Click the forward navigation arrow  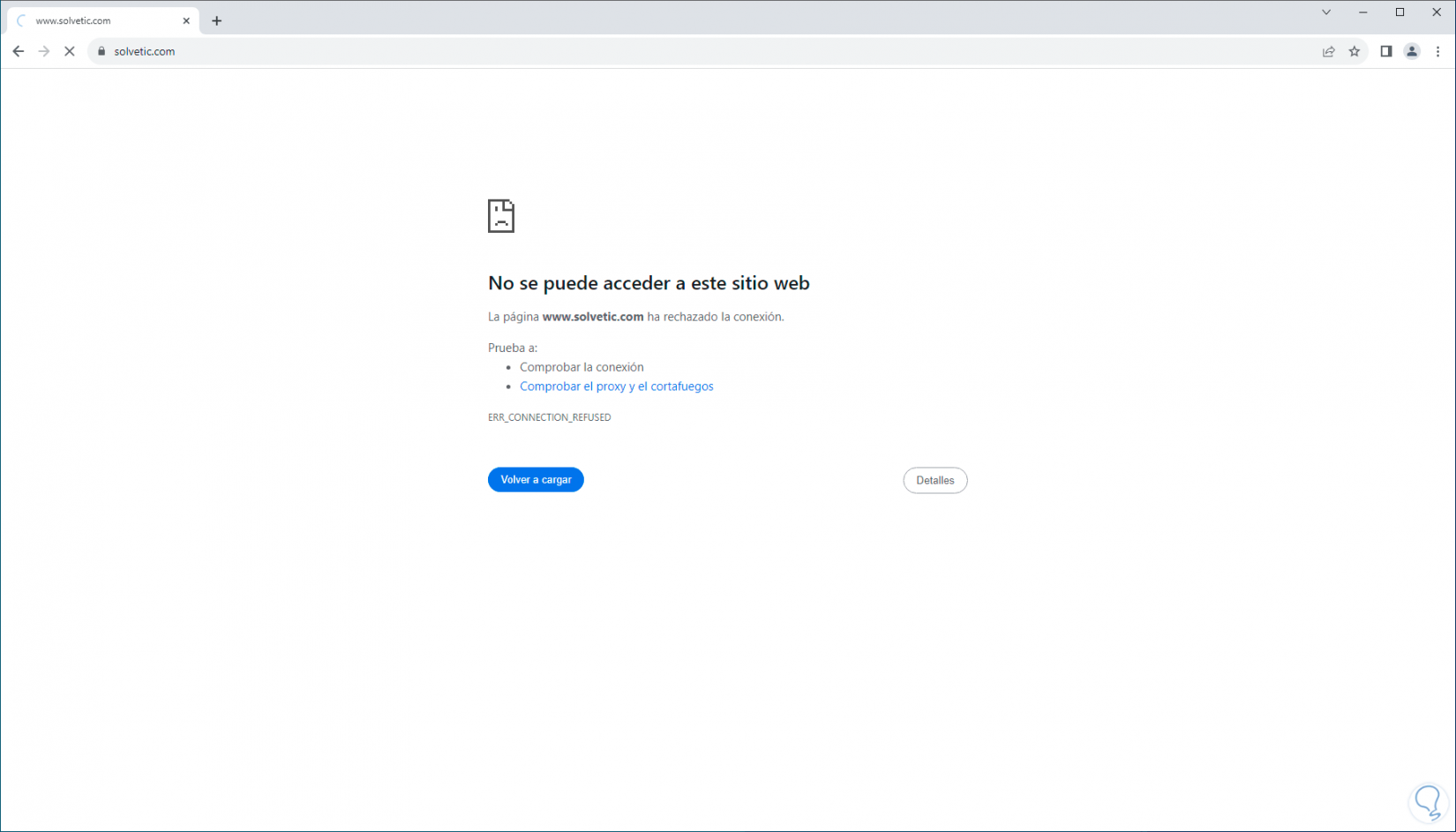pos(44,51)
